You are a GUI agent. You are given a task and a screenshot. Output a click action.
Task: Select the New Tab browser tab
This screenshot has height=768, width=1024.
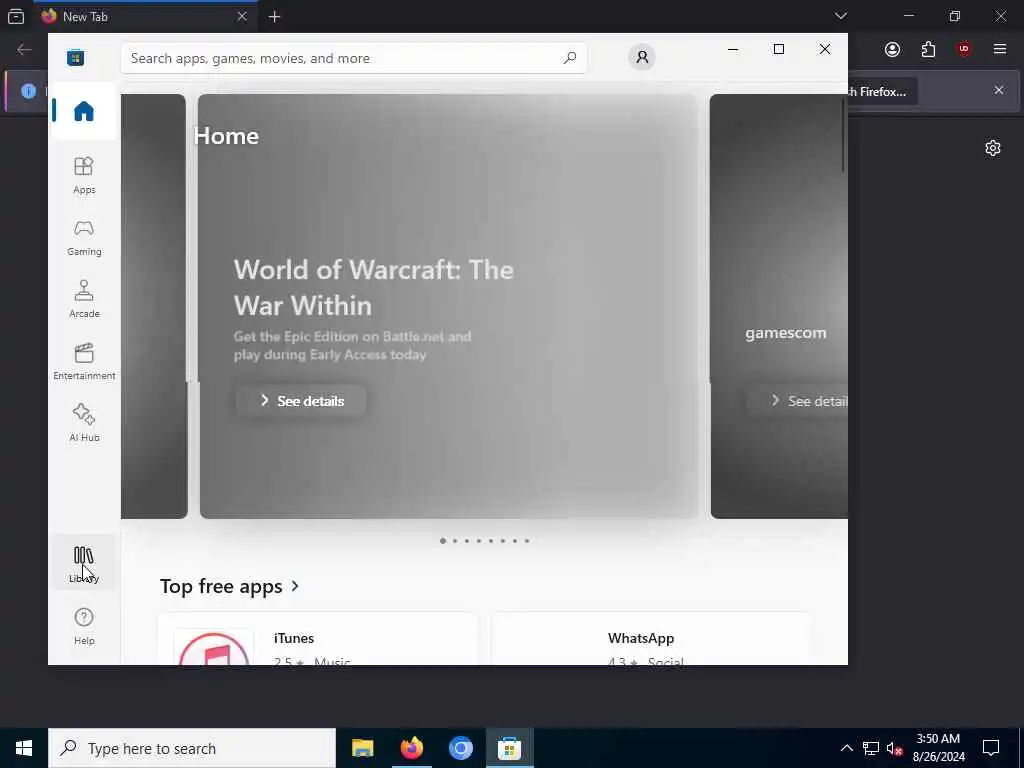(144, 16)
